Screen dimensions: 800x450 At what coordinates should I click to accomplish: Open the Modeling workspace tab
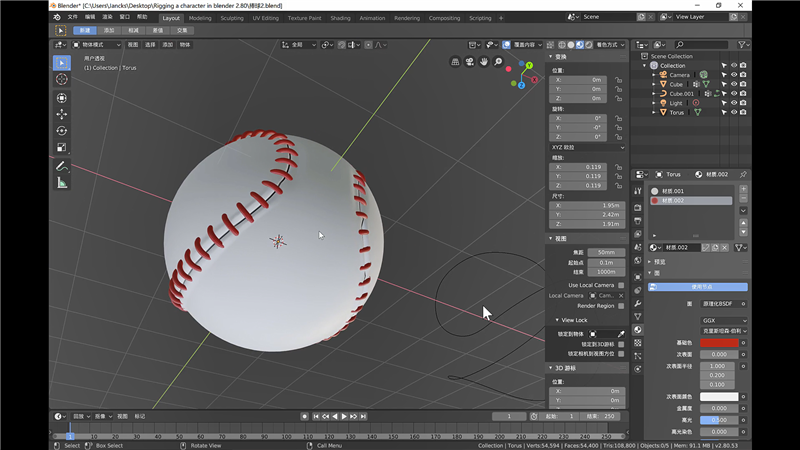[x=200, y=18]
